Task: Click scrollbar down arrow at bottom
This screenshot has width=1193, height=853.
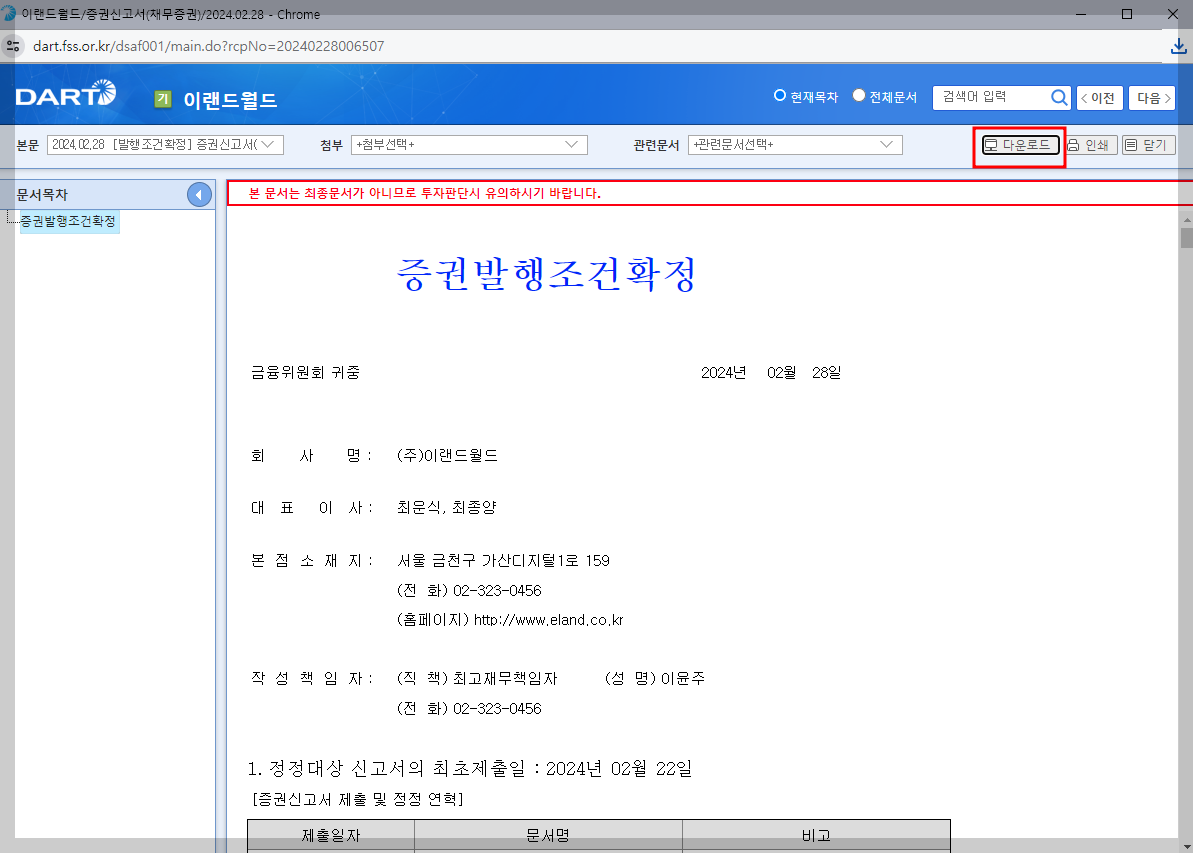Action: [x=1186, y=846]
